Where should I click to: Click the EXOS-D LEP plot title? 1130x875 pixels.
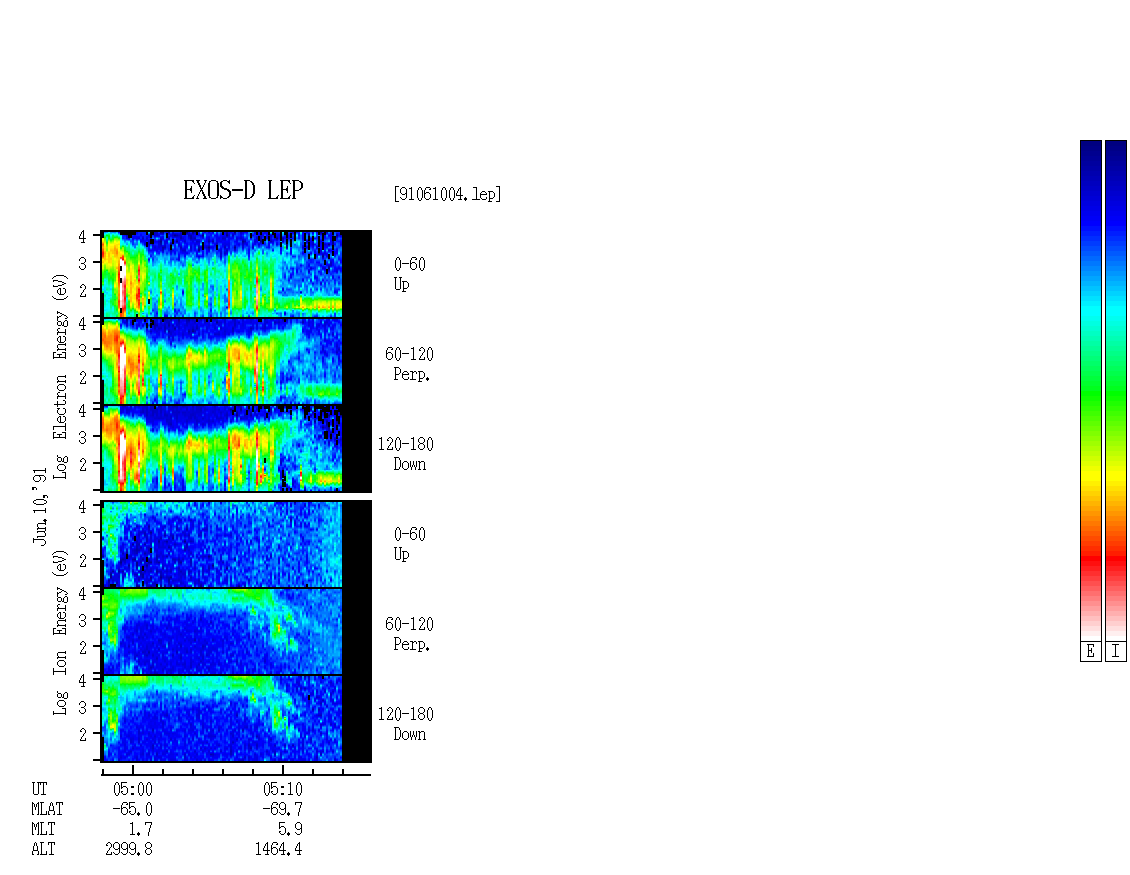[243, 190]
